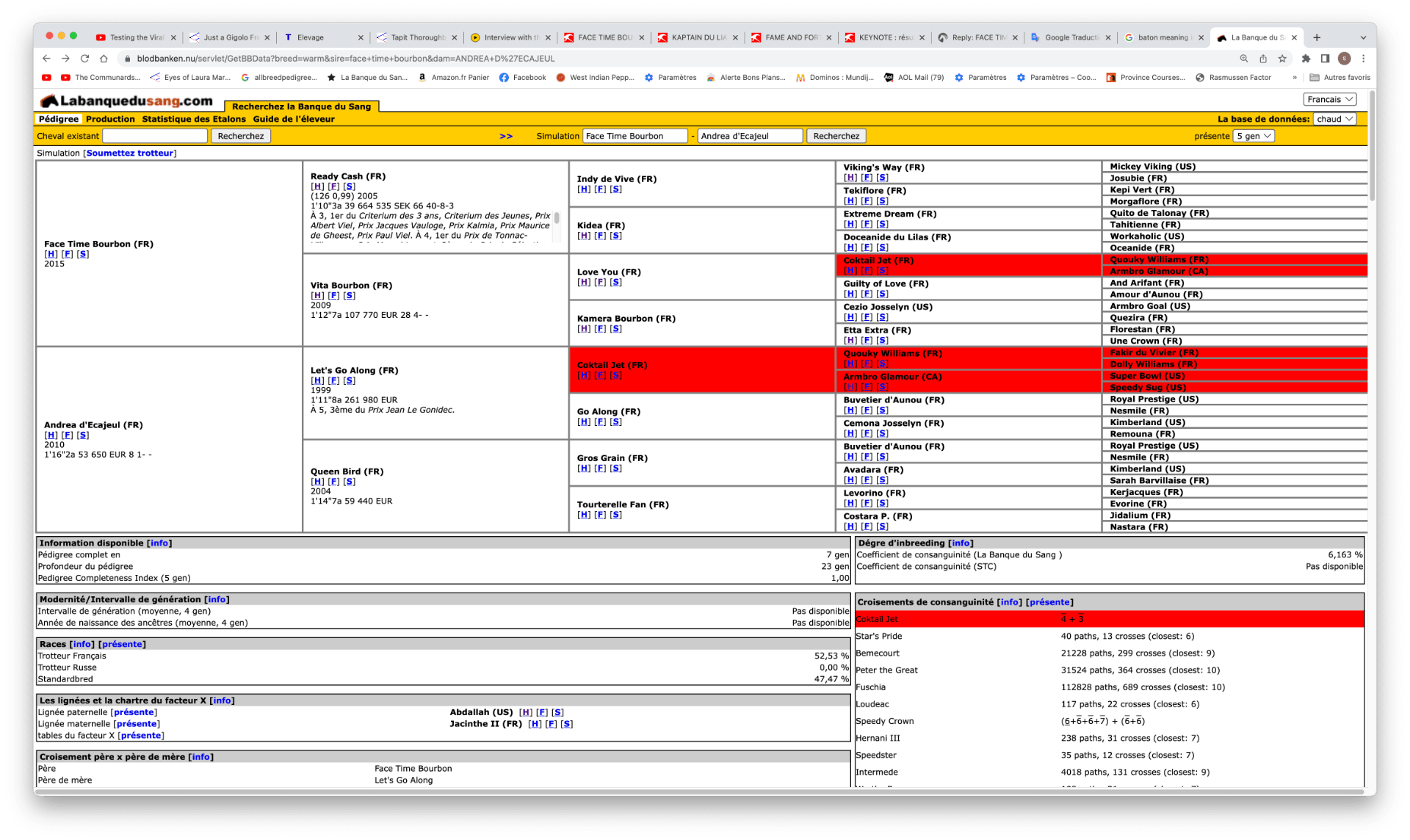Click [H] link under Ready Cash
1410x840 pixels.
point(317,187)
